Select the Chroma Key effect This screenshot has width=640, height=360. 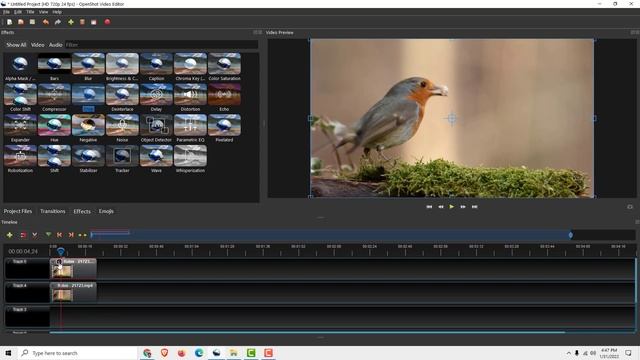tap(190, 67)
